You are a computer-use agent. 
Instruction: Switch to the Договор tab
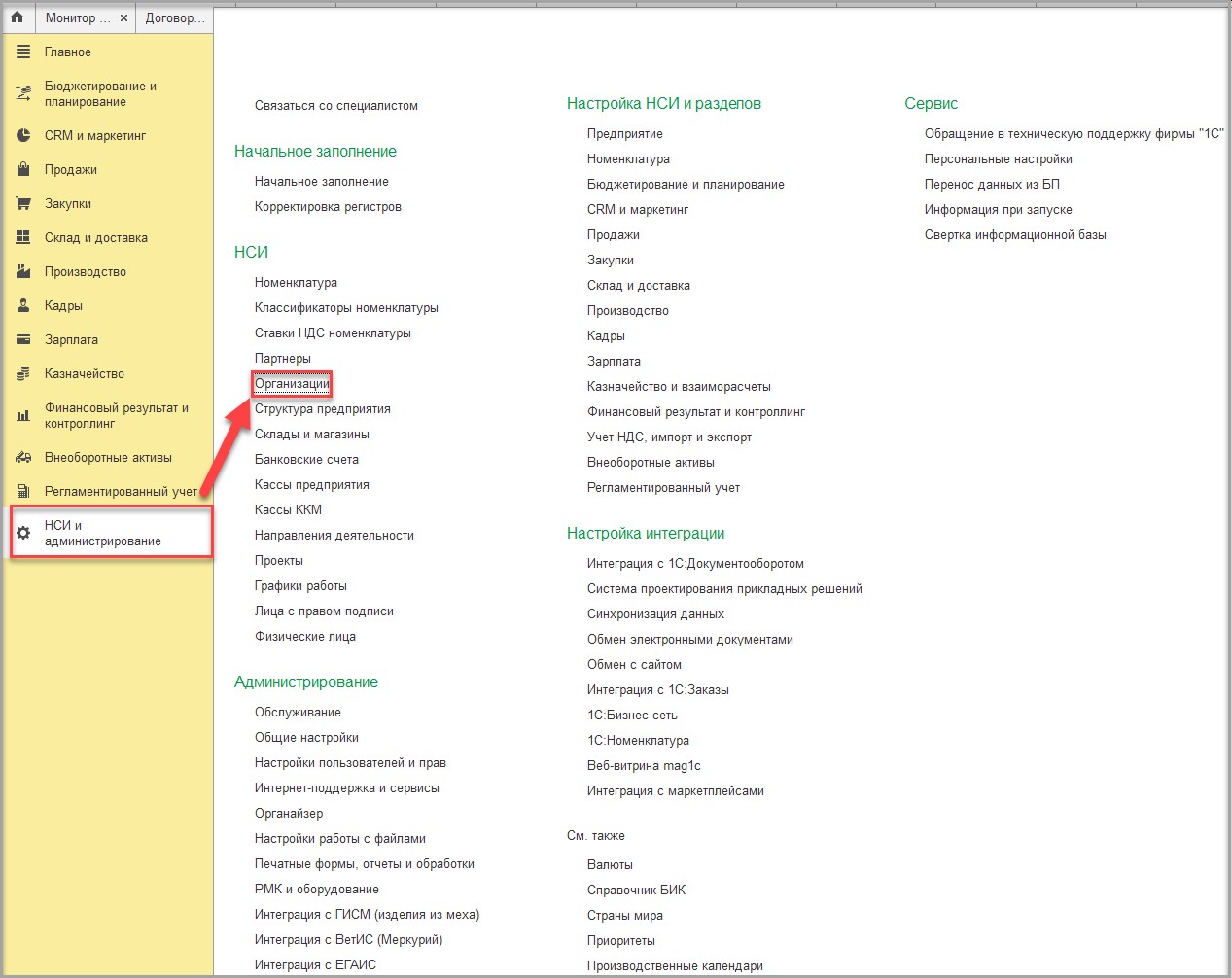[x=175, y=17]
